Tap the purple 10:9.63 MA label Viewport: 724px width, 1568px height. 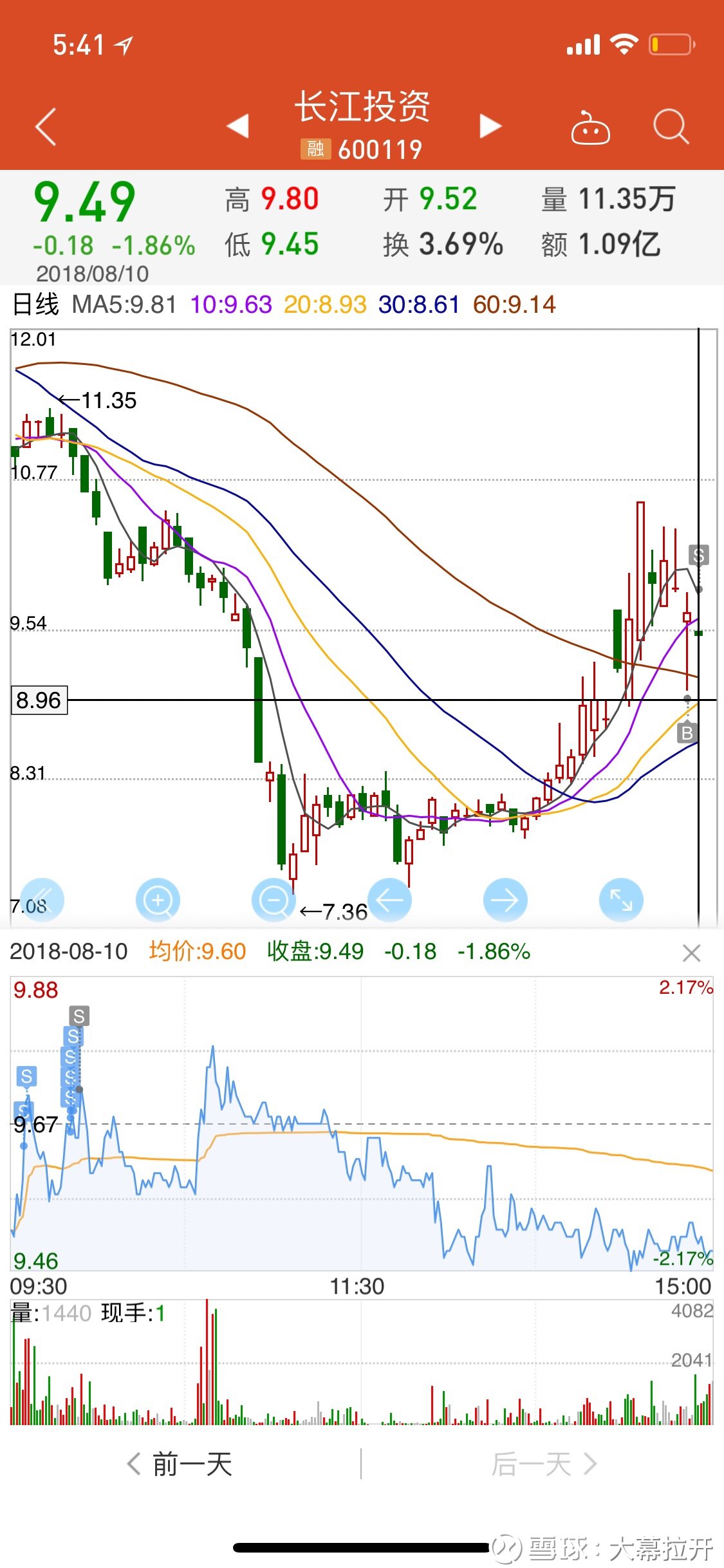(231, 304)
